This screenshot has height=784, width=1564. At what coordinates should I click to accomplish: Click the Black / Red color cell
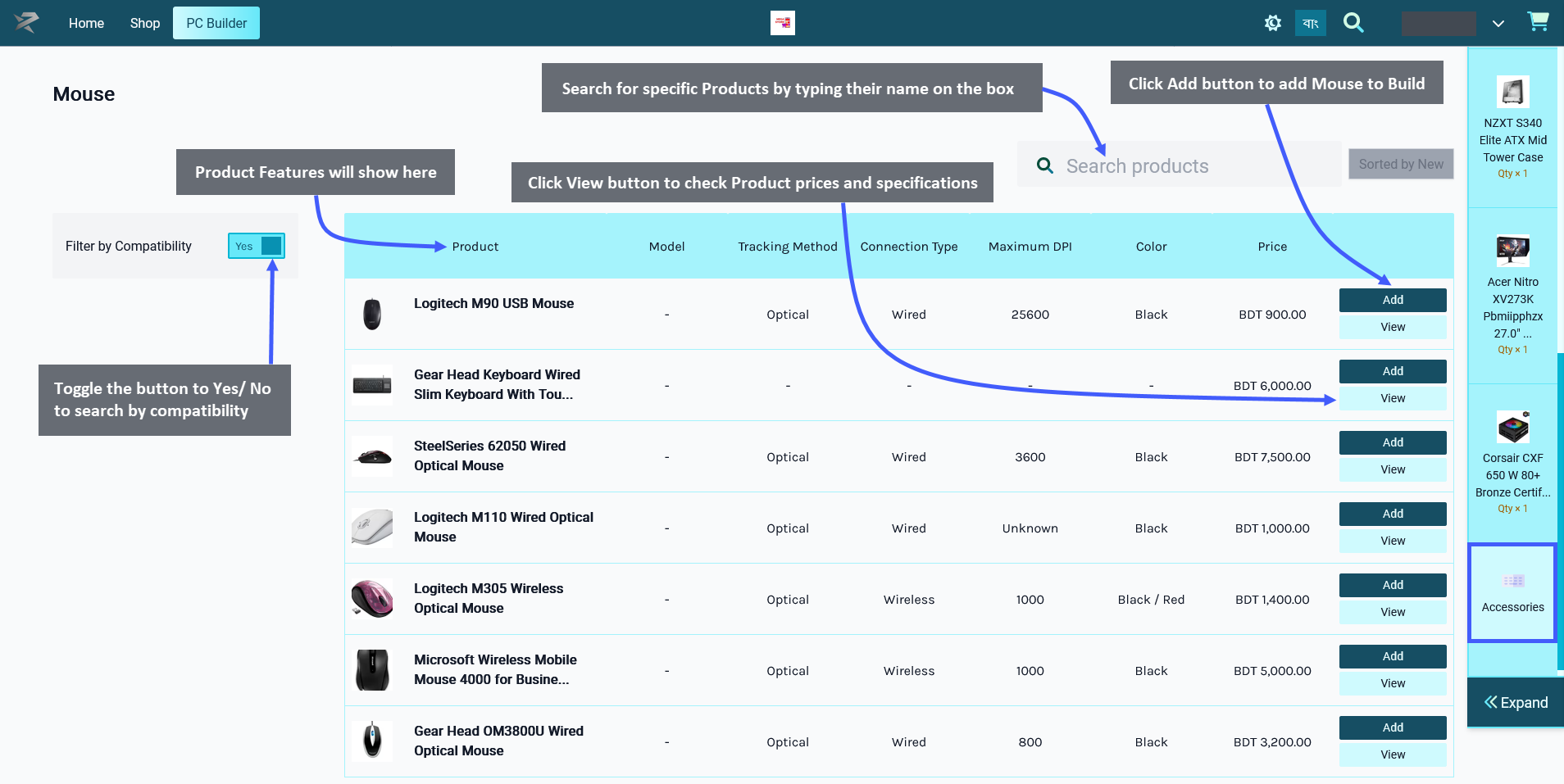pyautogui.click(x=1151, y=600)
